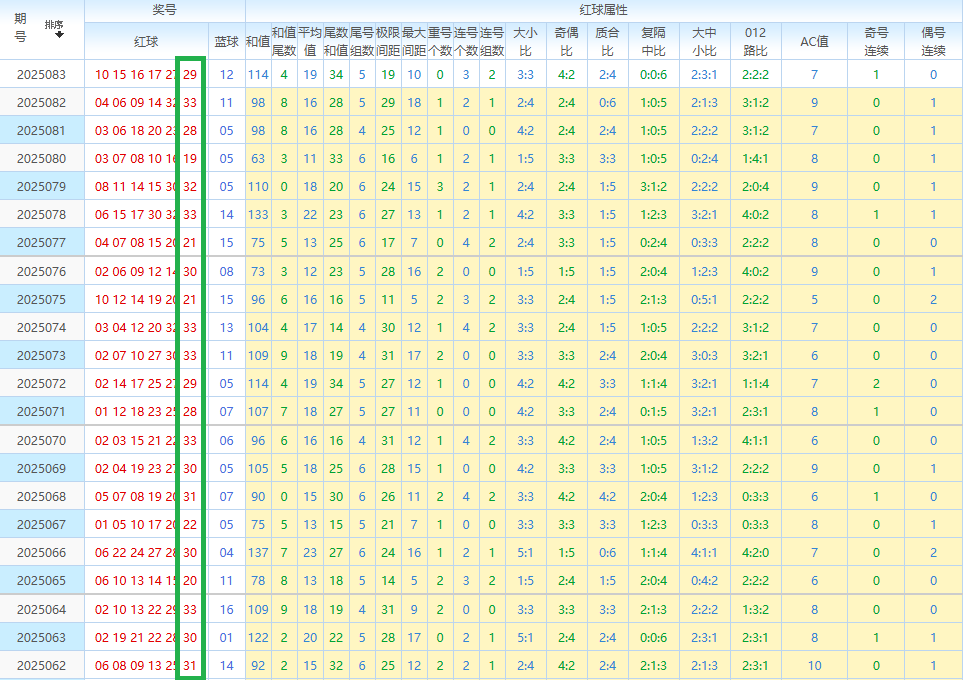
Task: Click sum value 133 in row 2025078
Action: coord(258,215)
